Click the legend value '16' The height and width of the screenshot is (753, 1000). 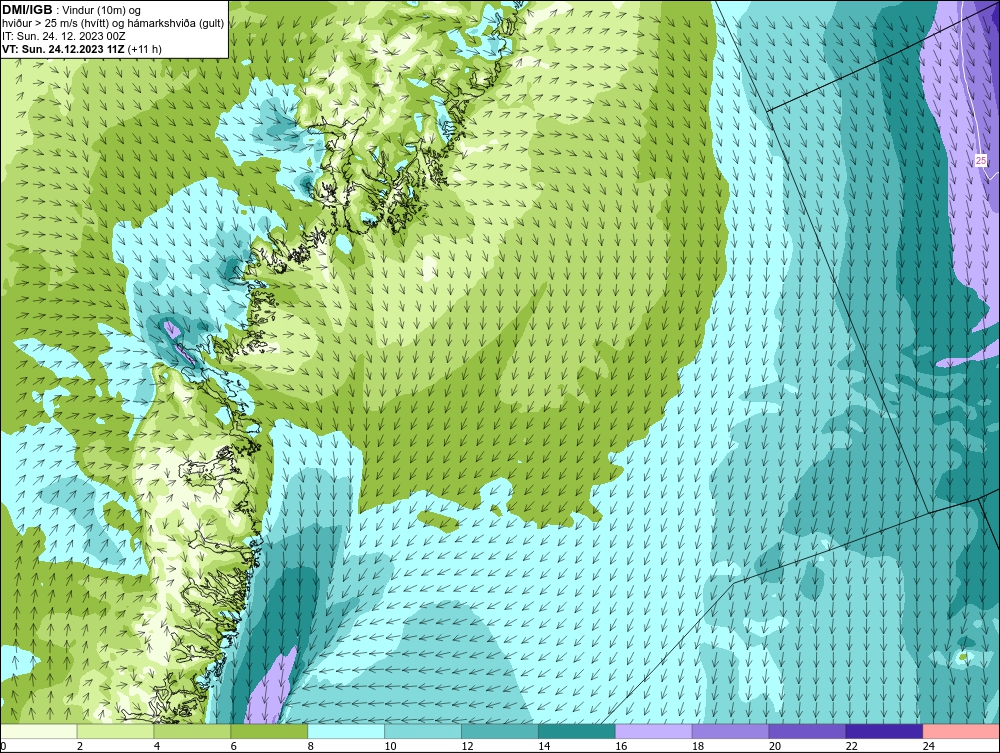click(621, 746)
